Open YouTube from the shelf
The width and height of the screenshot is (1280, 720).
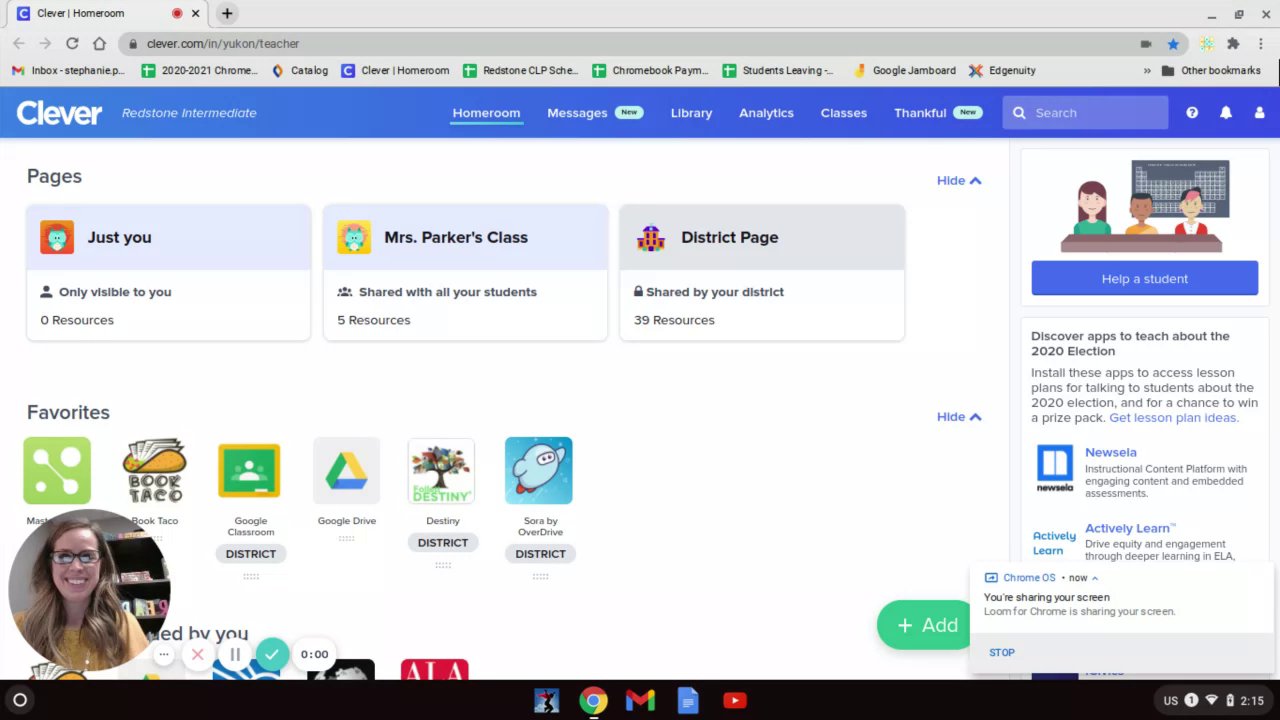tap(734, 700)
